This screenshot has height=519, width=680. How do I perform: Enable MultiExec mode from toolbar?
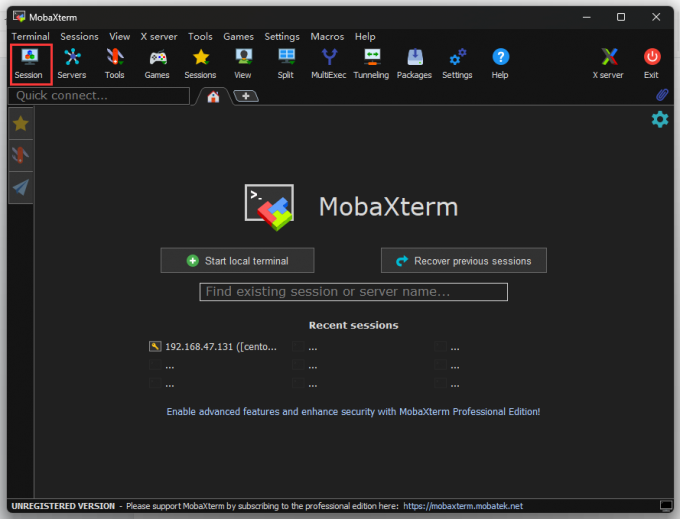(x=329, y=64)
